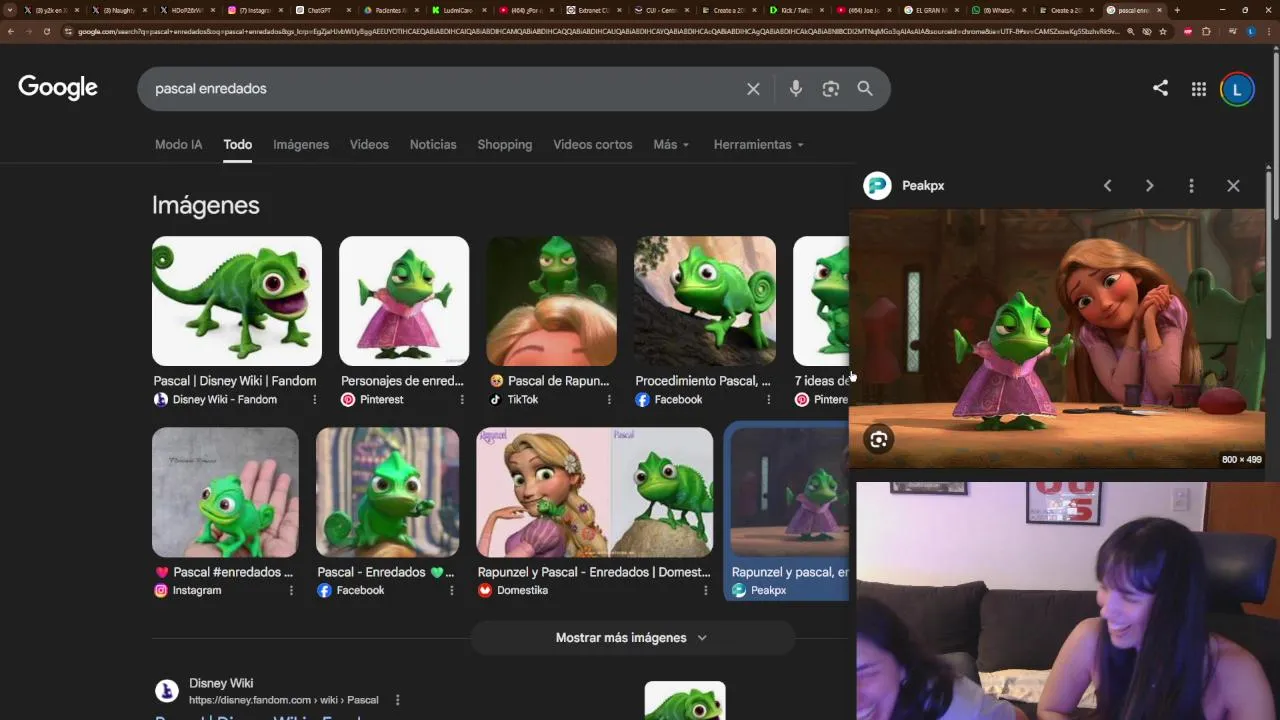Clear the search query with the X icon
1280x720 pixels.
point(753,89)
